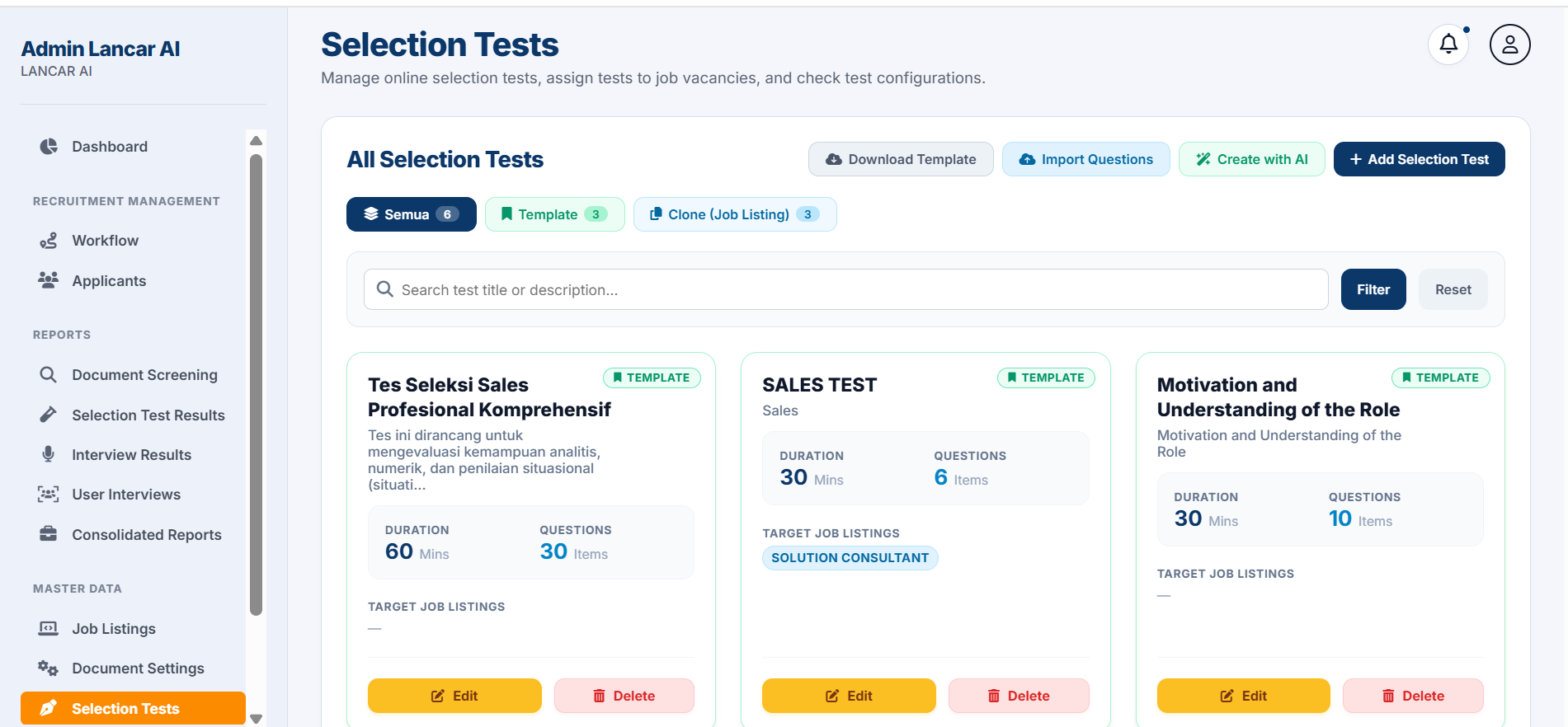The image size is (1568, 727).
Task: Click the Document Screening magnifier icon
Action: [x=49, y=374]
